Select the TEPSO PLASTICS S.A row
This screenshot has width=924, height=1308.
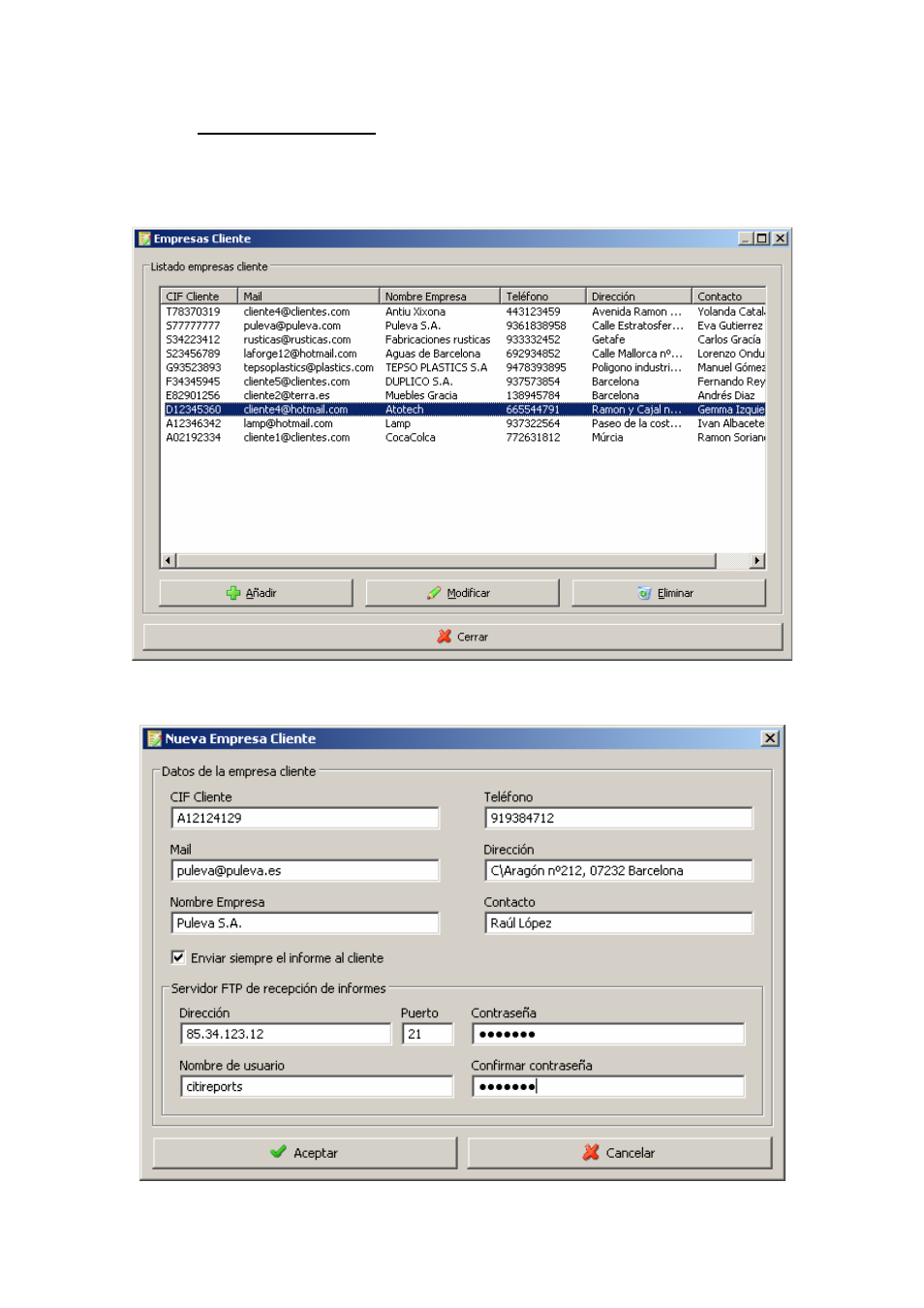point(463,367)
